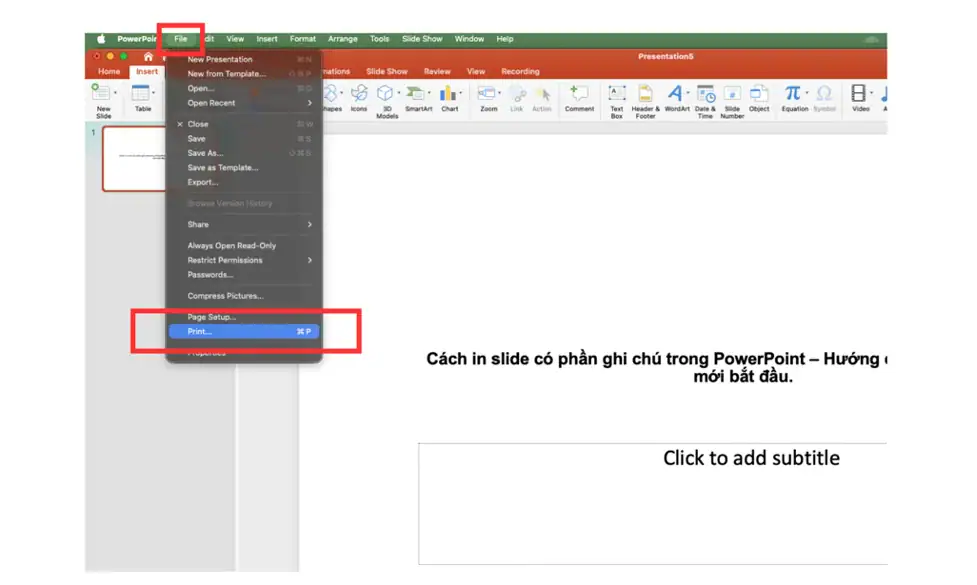Click the subtitle placeholder on the slide
977x585 pixels.
coord(749,458)
